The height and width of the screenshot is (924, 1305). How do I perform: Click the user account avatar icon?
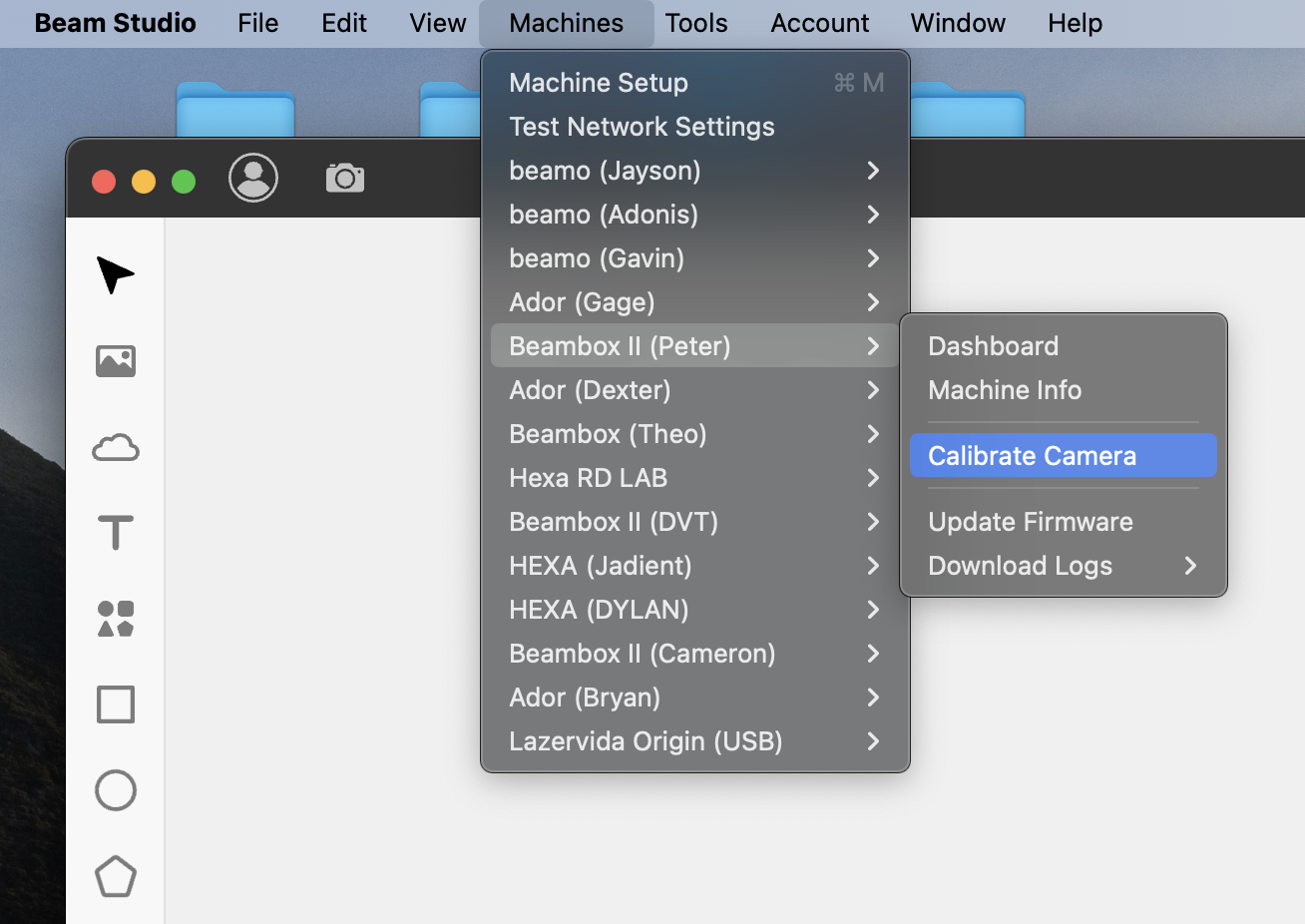(253, 179)
